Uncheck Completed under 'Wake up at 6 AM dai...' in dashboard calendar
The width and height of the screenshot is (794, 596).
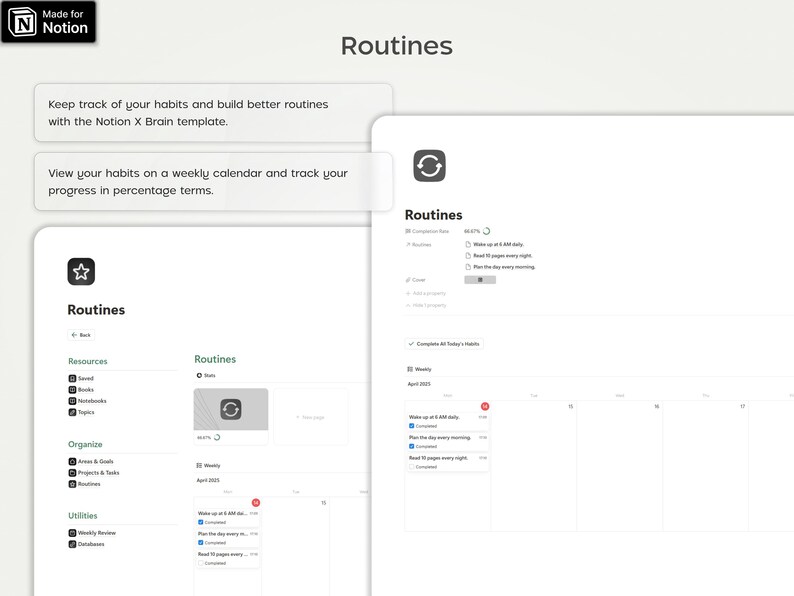201,522
